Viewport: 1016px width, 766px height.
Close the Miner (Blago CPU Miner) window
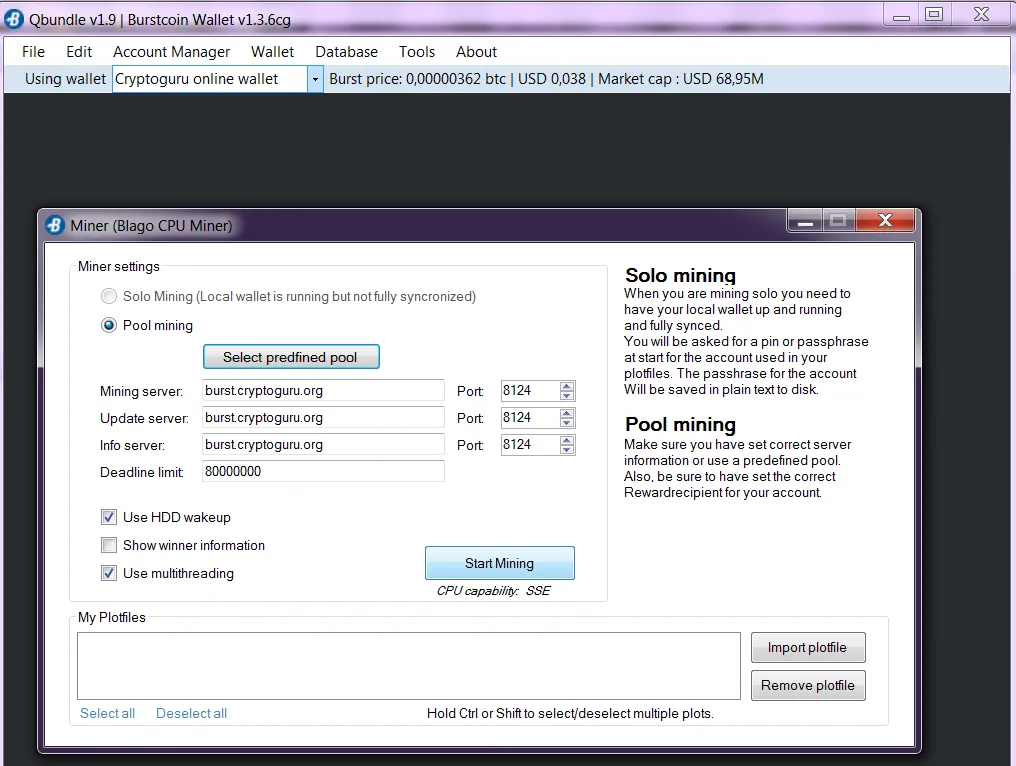(x=885, y=221)
